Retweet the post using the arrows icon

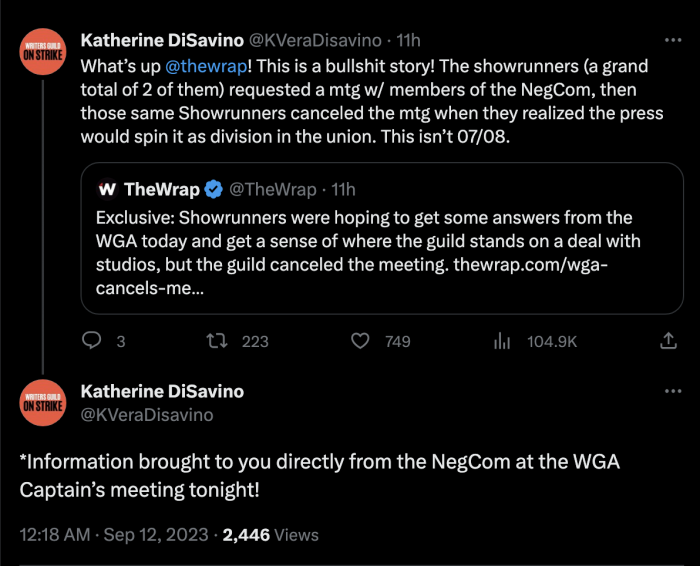(x=215, y=341)
